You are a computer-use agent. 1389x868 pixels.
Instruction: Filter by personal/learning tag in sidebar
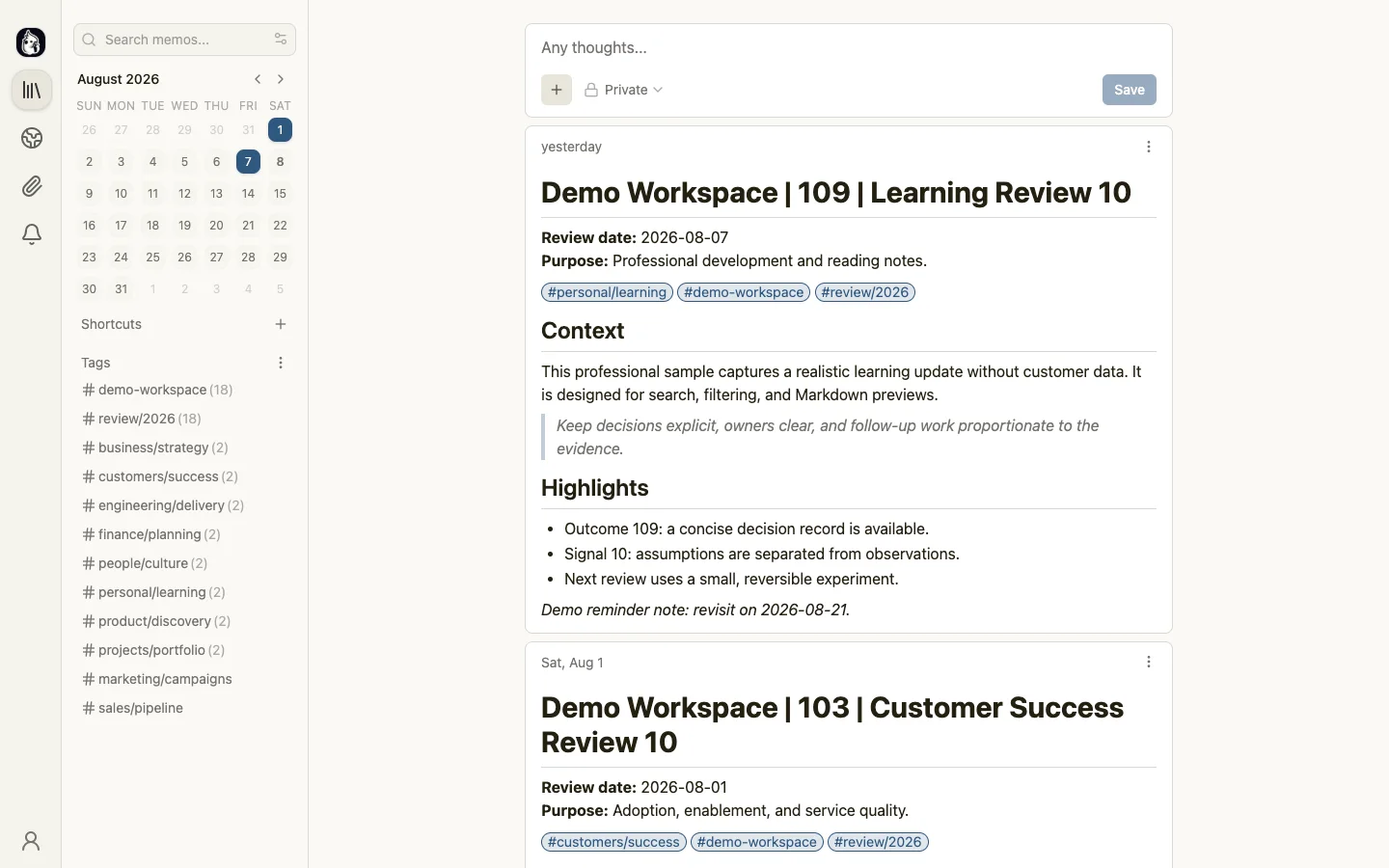[153, 592]
